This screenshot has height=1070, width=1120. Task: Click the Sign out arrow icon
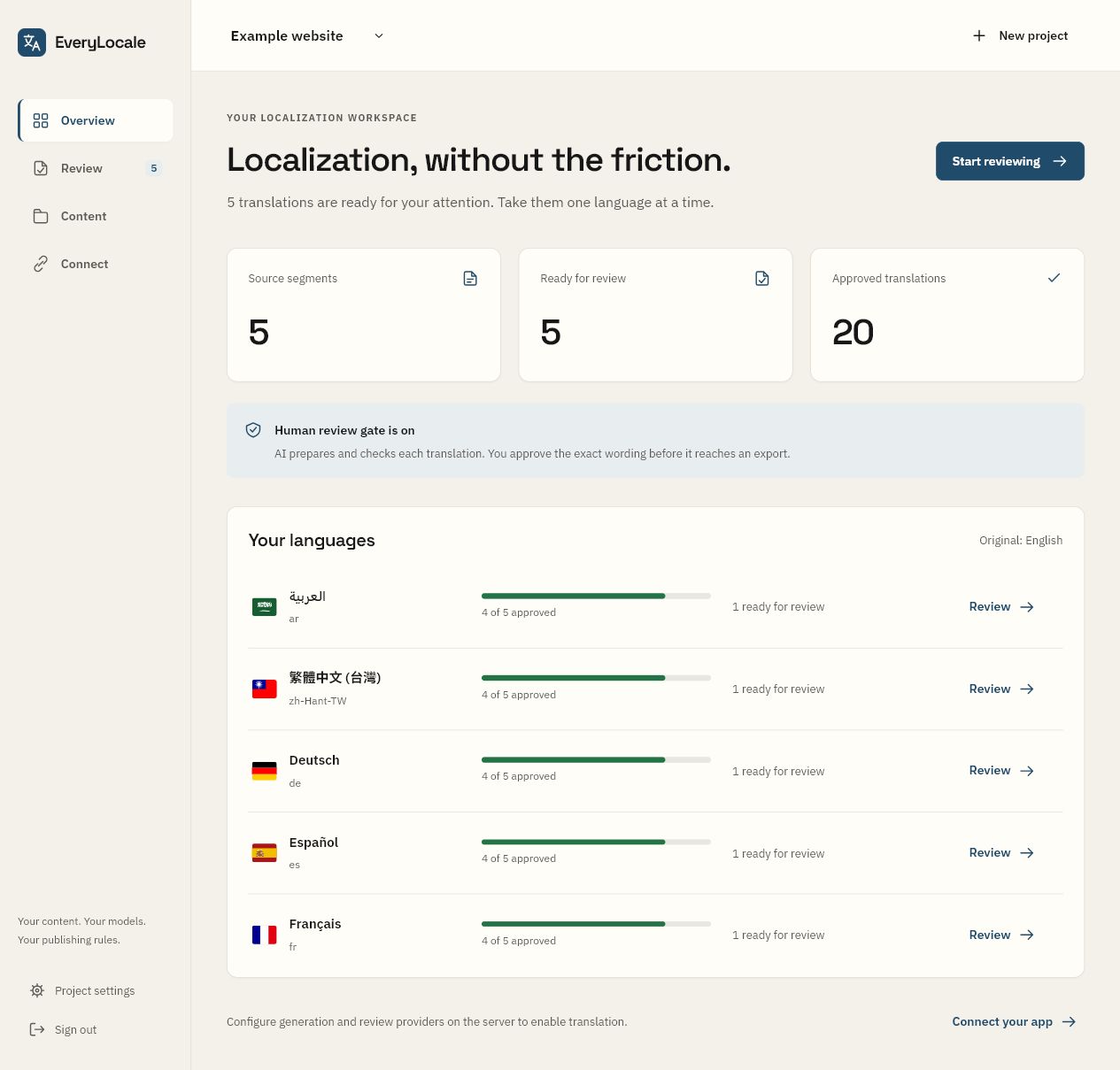37,1029
